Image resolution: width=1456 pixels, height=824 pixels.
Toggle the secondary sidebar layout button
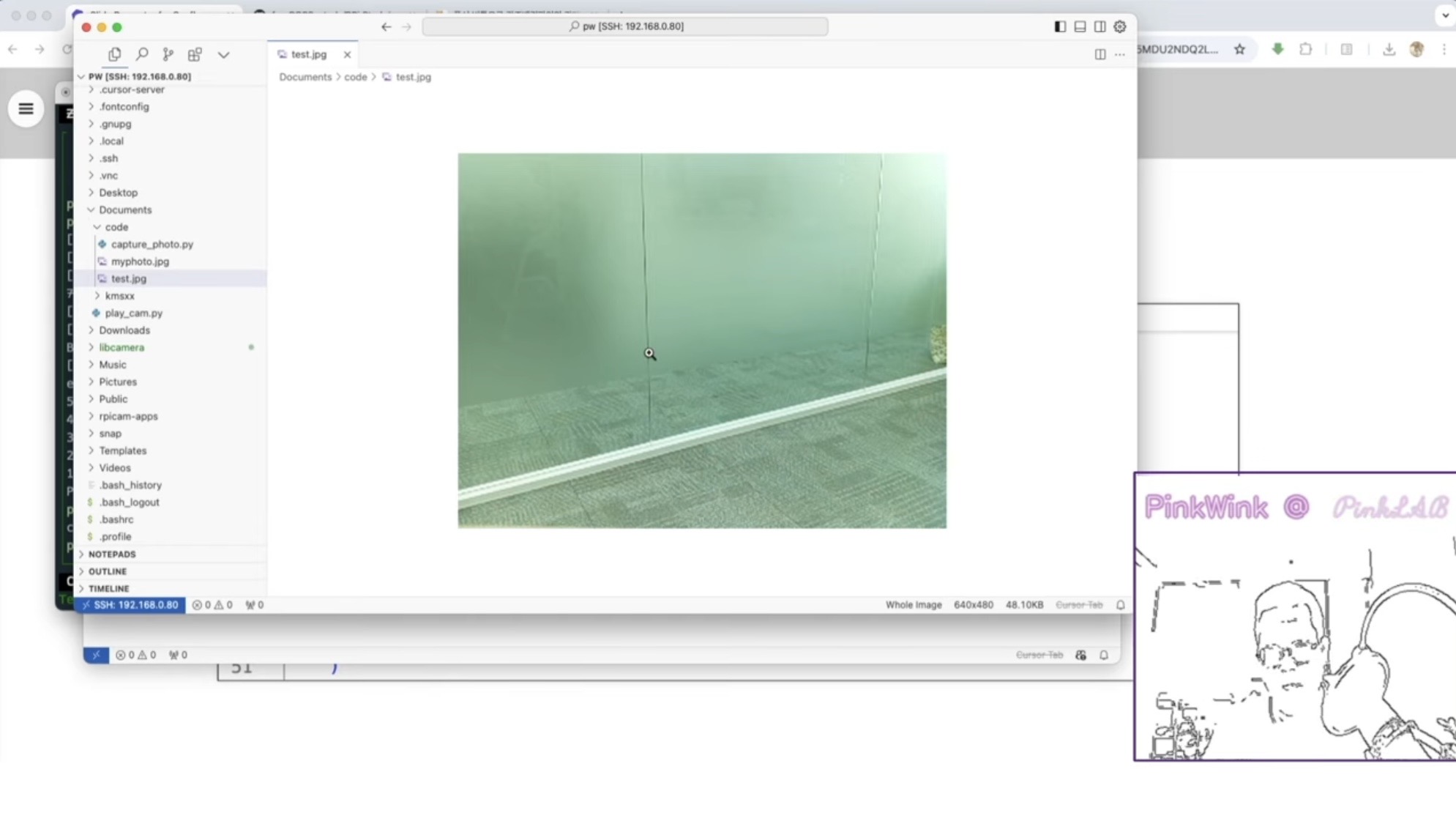coord(1100,26)
